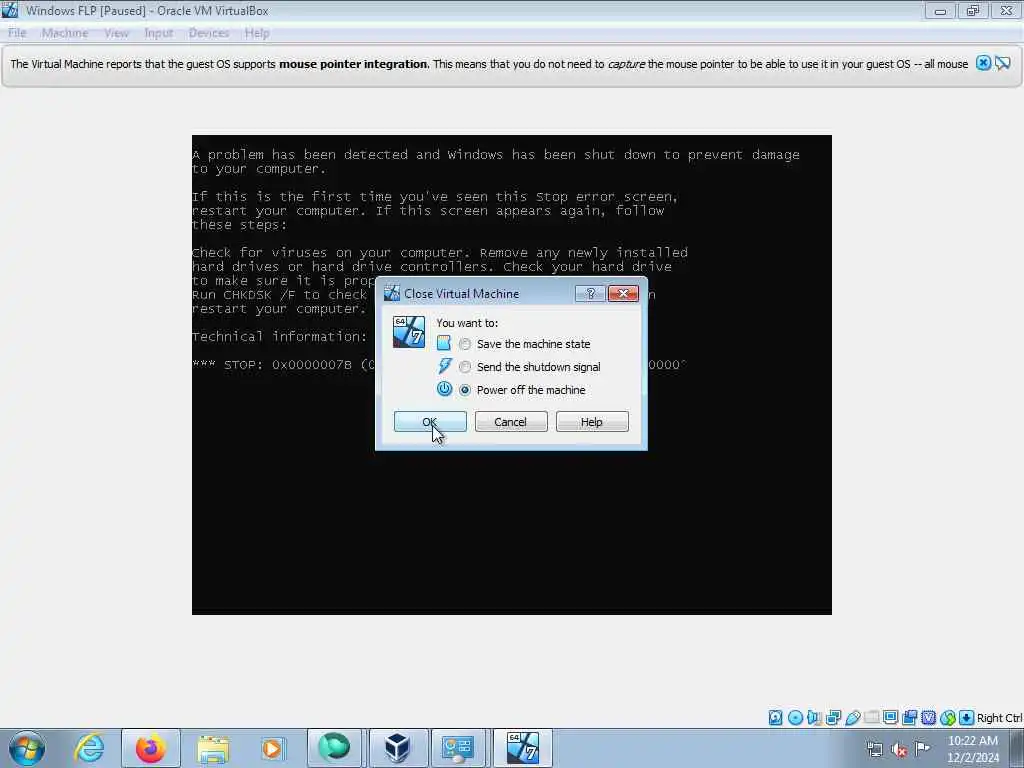Click the audio status icon in VM status bar
1024x768 pixels.
(x=814, y=718)
